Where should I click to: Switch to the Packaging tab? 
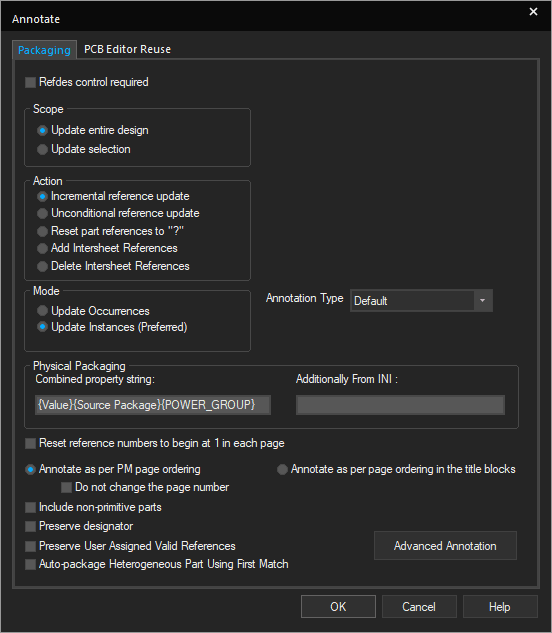(x=44, y=50)
